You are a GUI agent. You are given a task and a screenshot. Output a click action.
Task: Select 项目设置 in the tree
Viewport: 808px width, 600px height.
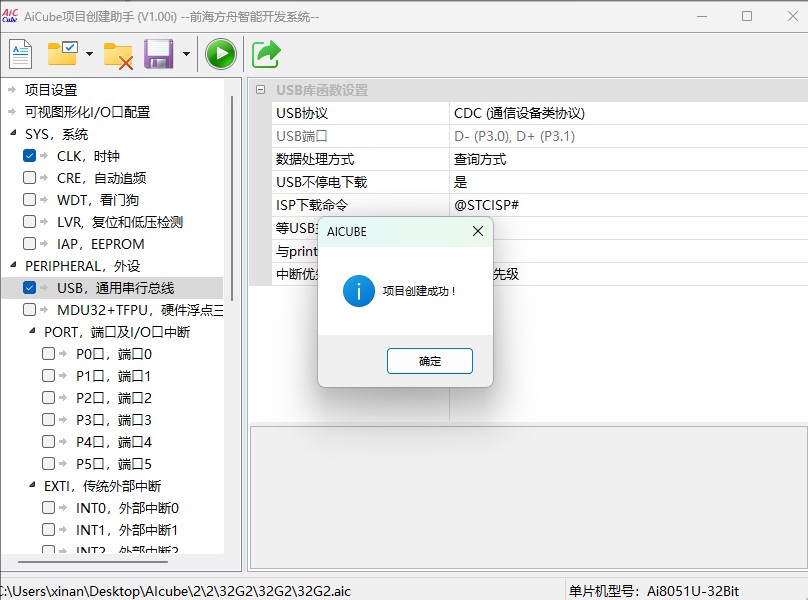[x=51, y=90]
